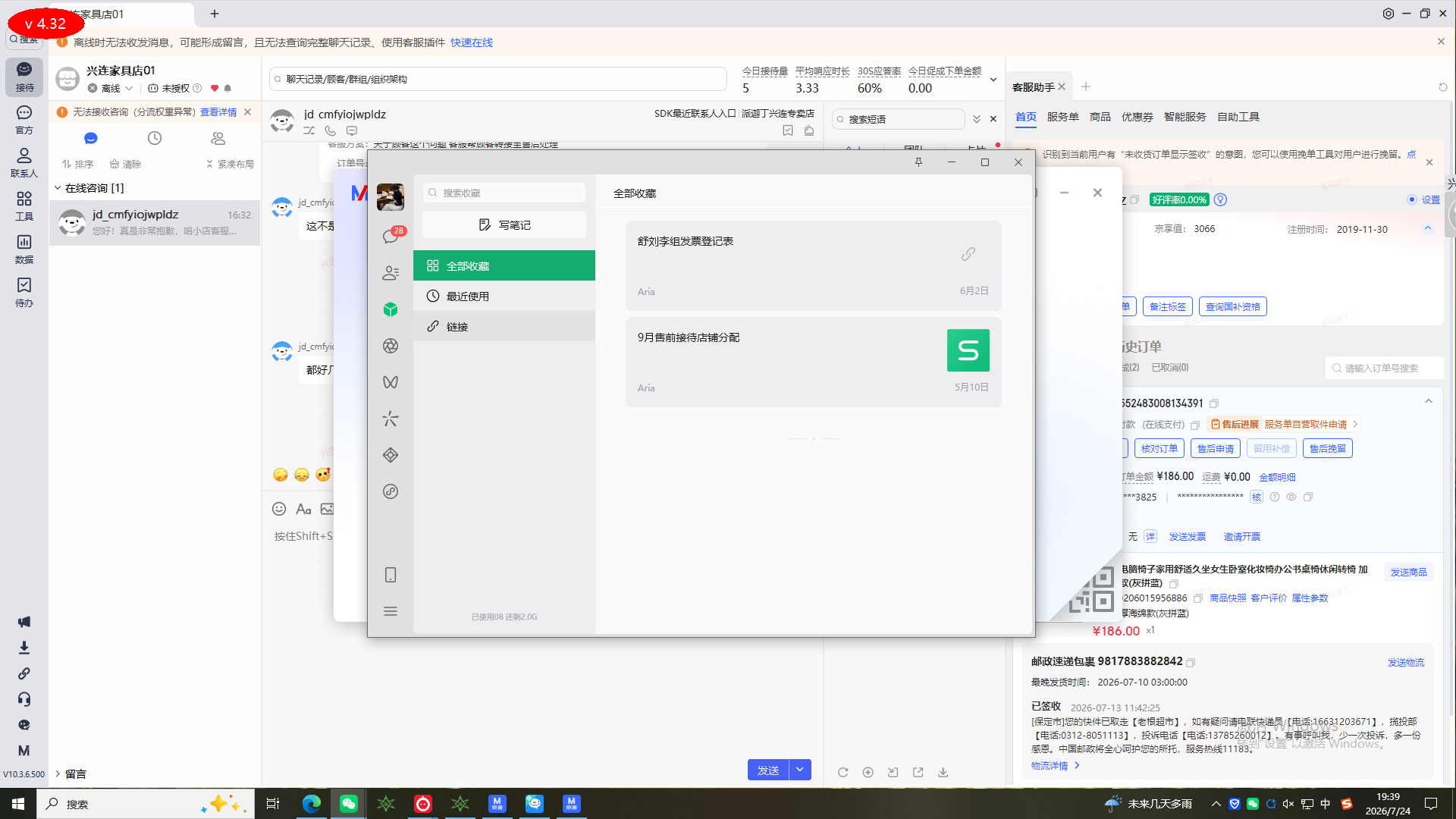Toggle the notification bell next to 未授权

[227, 88]
